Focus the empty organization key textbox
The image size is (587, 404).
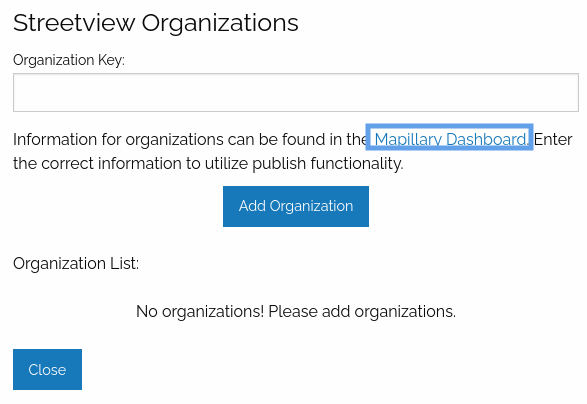click(296, 92)
